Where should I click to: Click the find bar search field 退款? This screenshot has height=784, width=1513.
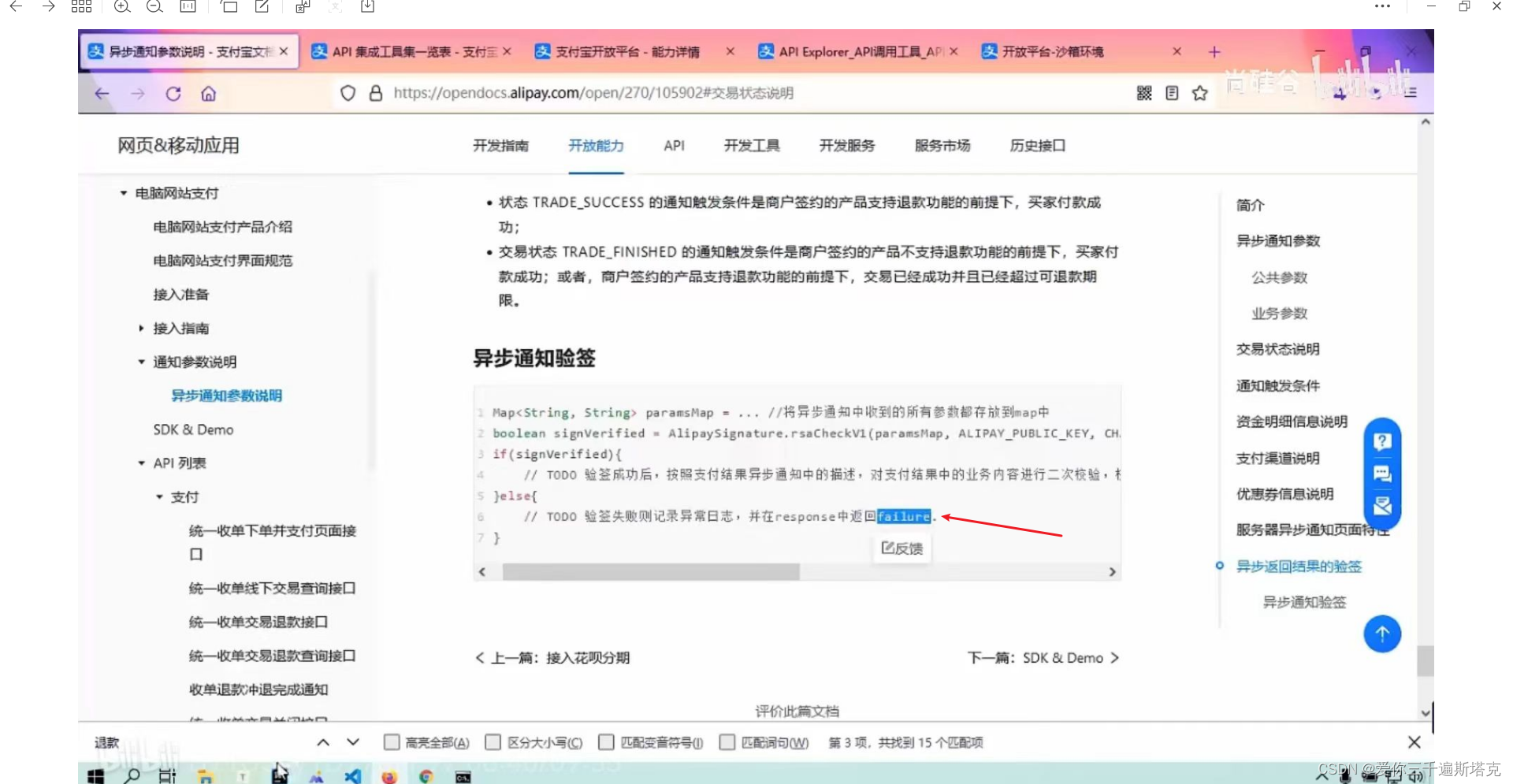197,742
